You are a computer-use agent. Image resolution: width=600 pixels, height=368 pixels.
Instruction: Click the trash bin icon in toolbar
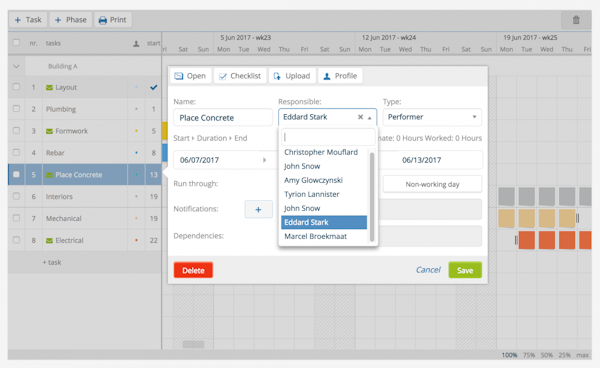pyautogui.click(x=576, y=20)
